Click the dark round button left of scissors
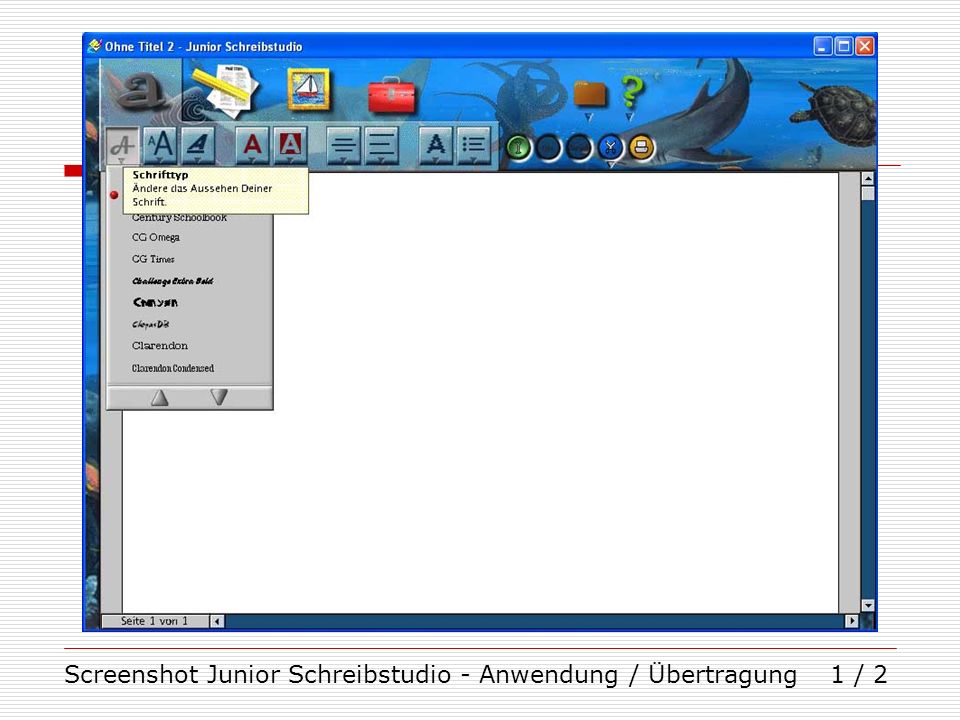 click(579, 148)
